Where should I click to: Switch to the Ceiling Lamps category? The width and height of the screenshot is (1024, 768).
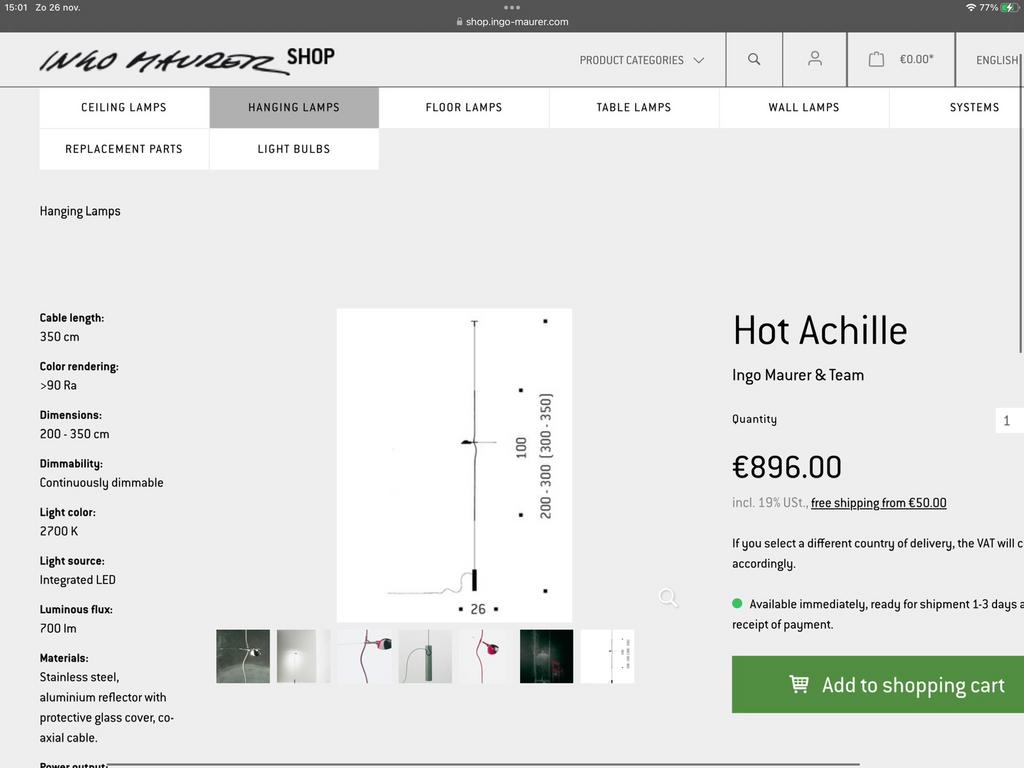click(x=124, y=107)
